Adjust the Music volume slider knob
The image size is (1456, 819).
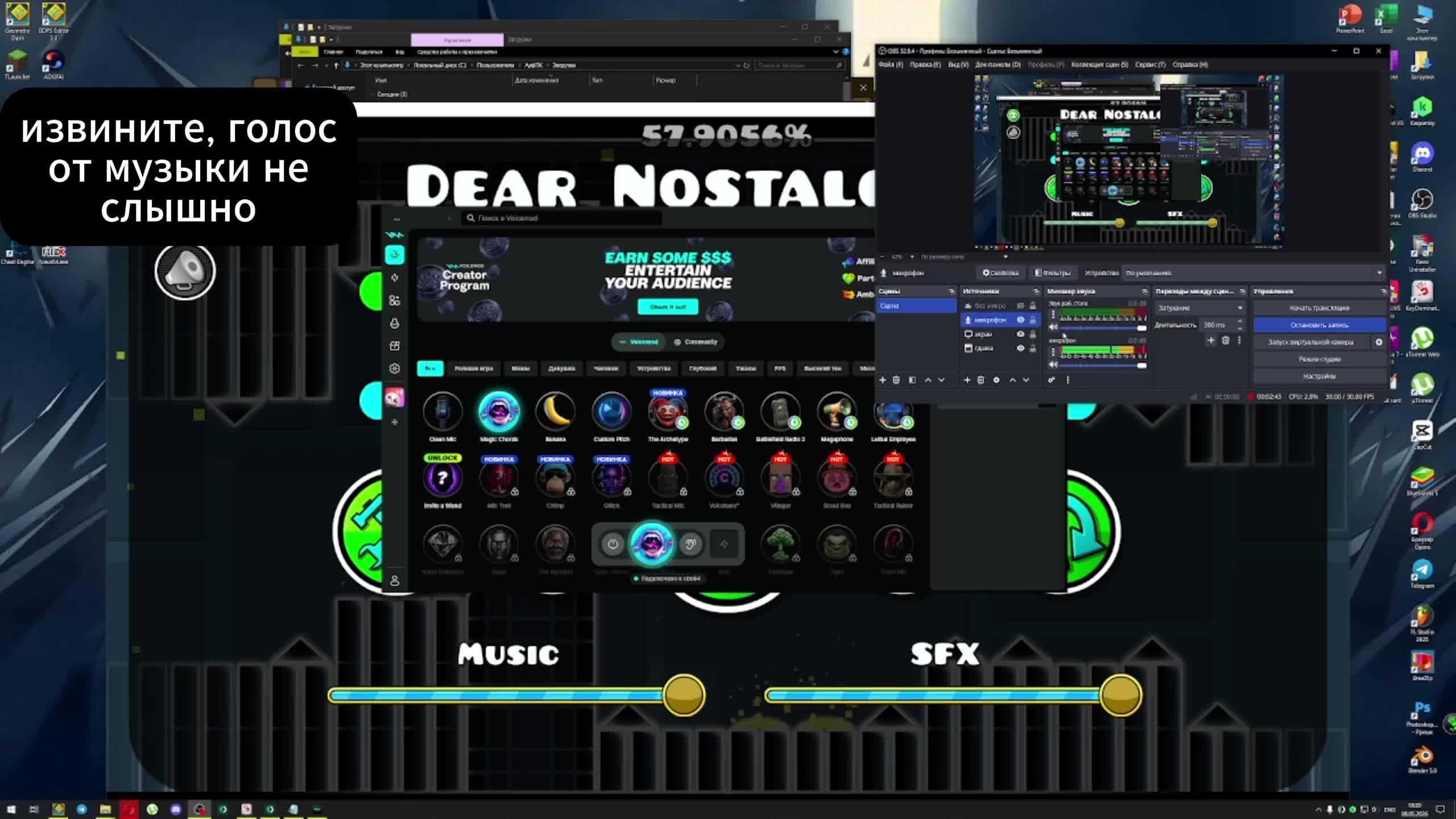(x=684, y=695)
